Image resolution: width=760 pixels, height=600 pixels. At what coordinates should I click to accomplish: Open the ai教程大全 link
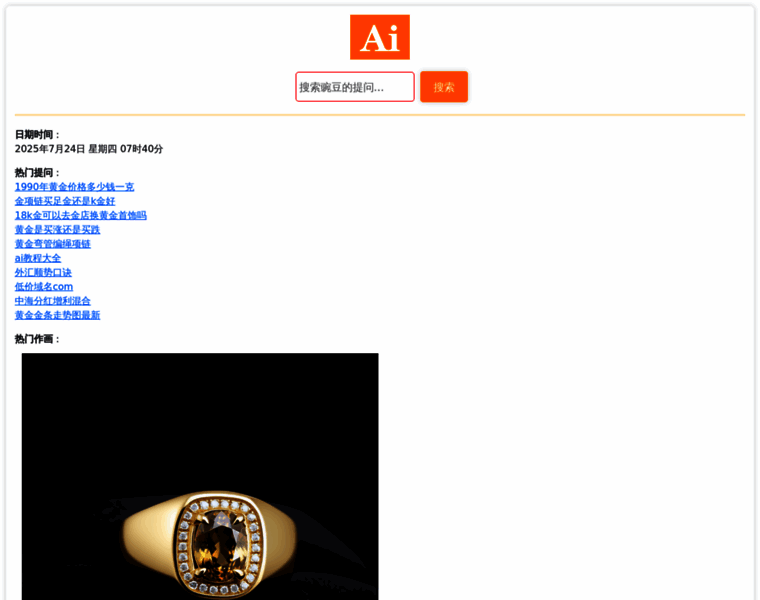[x=38, y=258]
